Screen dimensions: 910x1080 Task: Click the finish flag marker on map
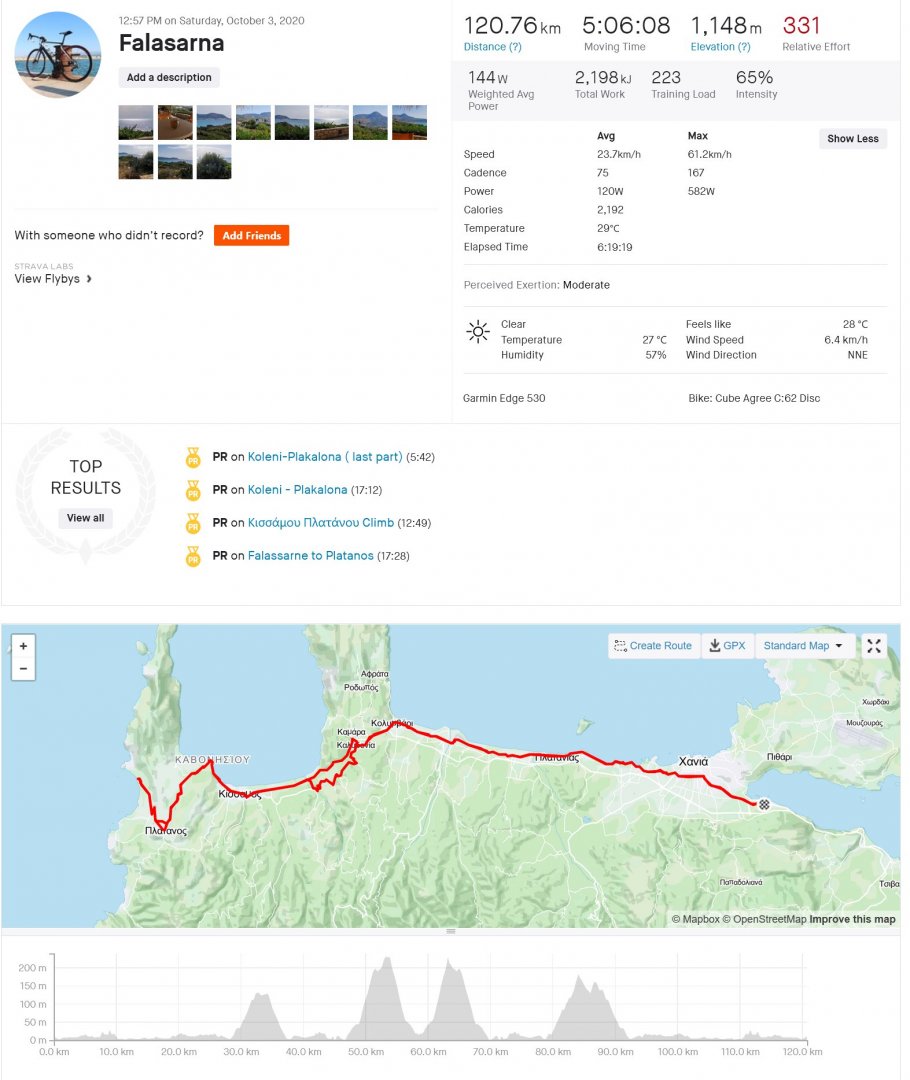tap(764, 803)
